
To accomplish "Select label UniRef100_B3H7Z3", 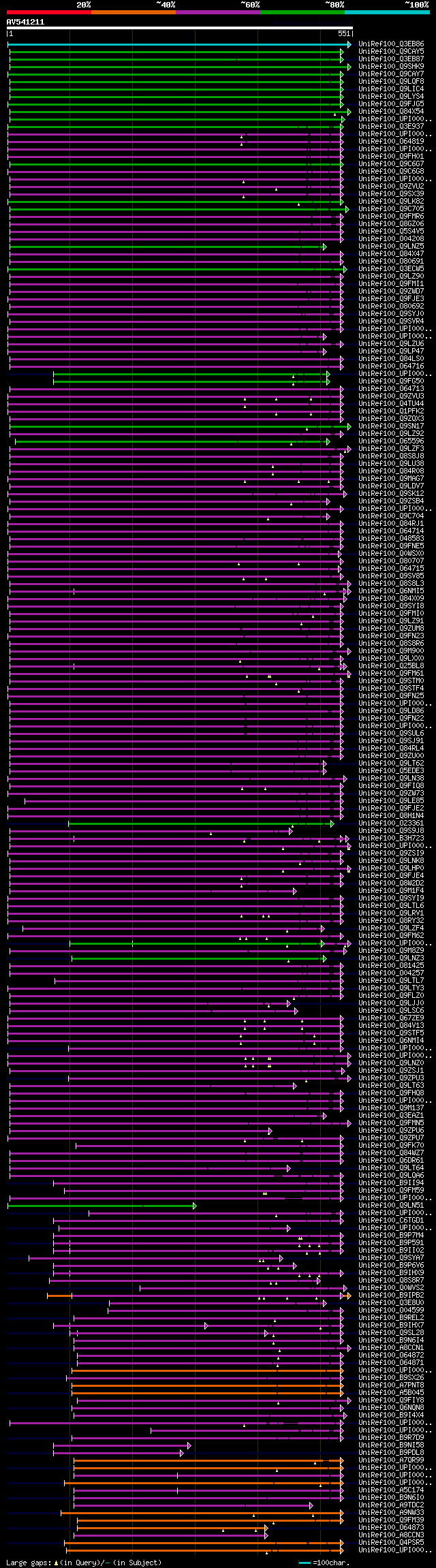I will [x=391, y=838].
